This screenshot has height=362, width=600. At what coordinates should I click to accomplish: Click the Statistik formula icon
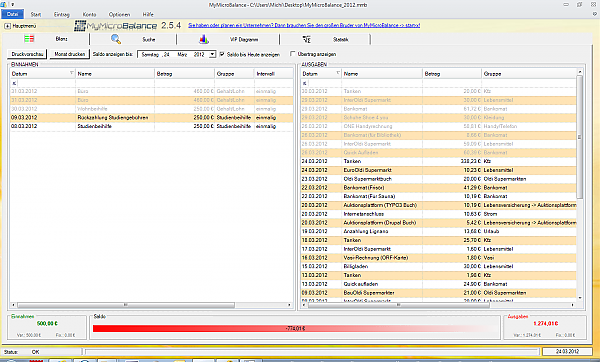point(307,39)
